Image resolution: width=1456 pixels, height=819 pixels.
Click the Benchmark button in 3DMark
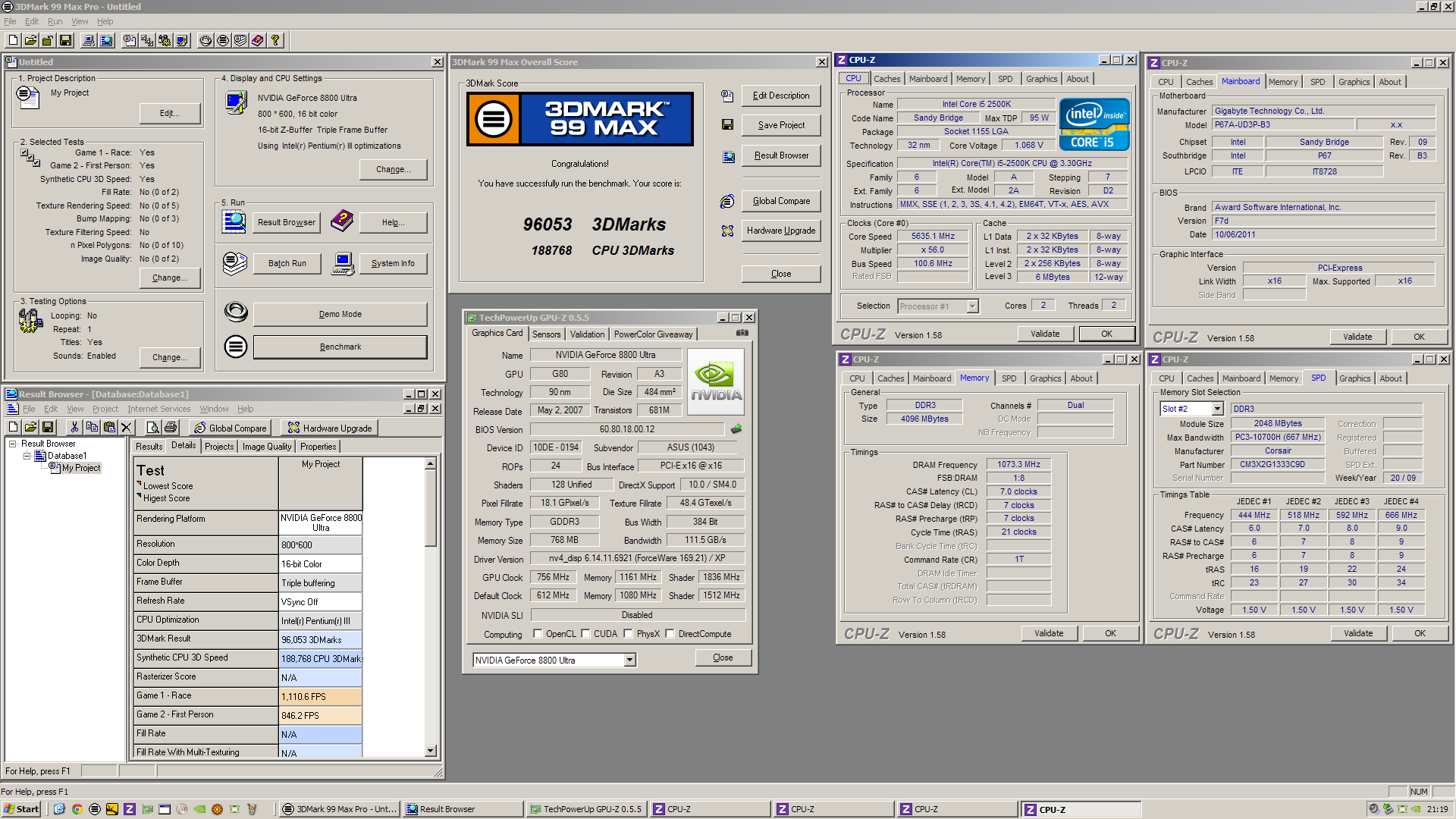click(x=340, y=347)
